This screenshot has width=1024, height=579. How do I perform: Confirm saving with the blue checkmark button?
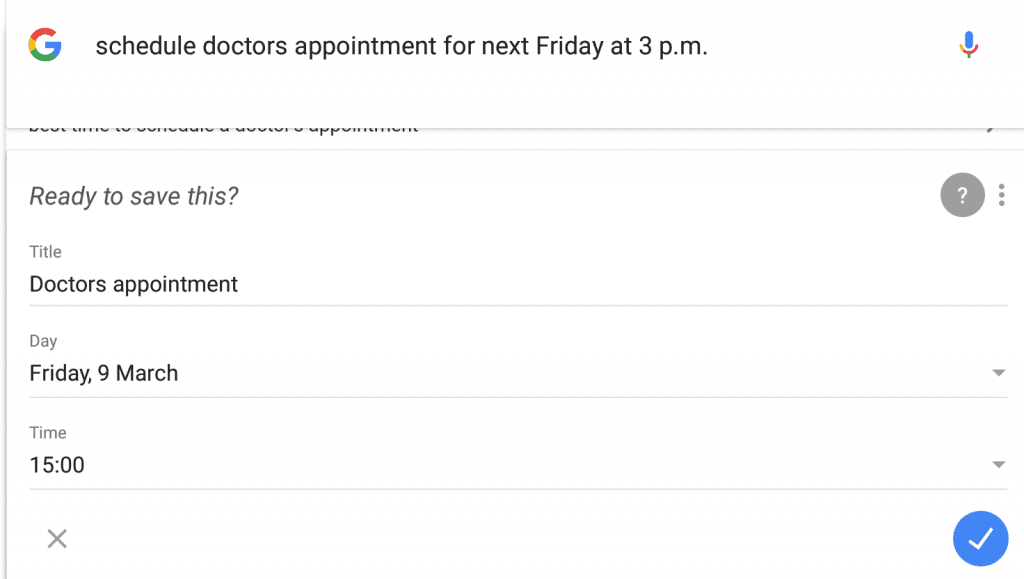coord(980,539)
